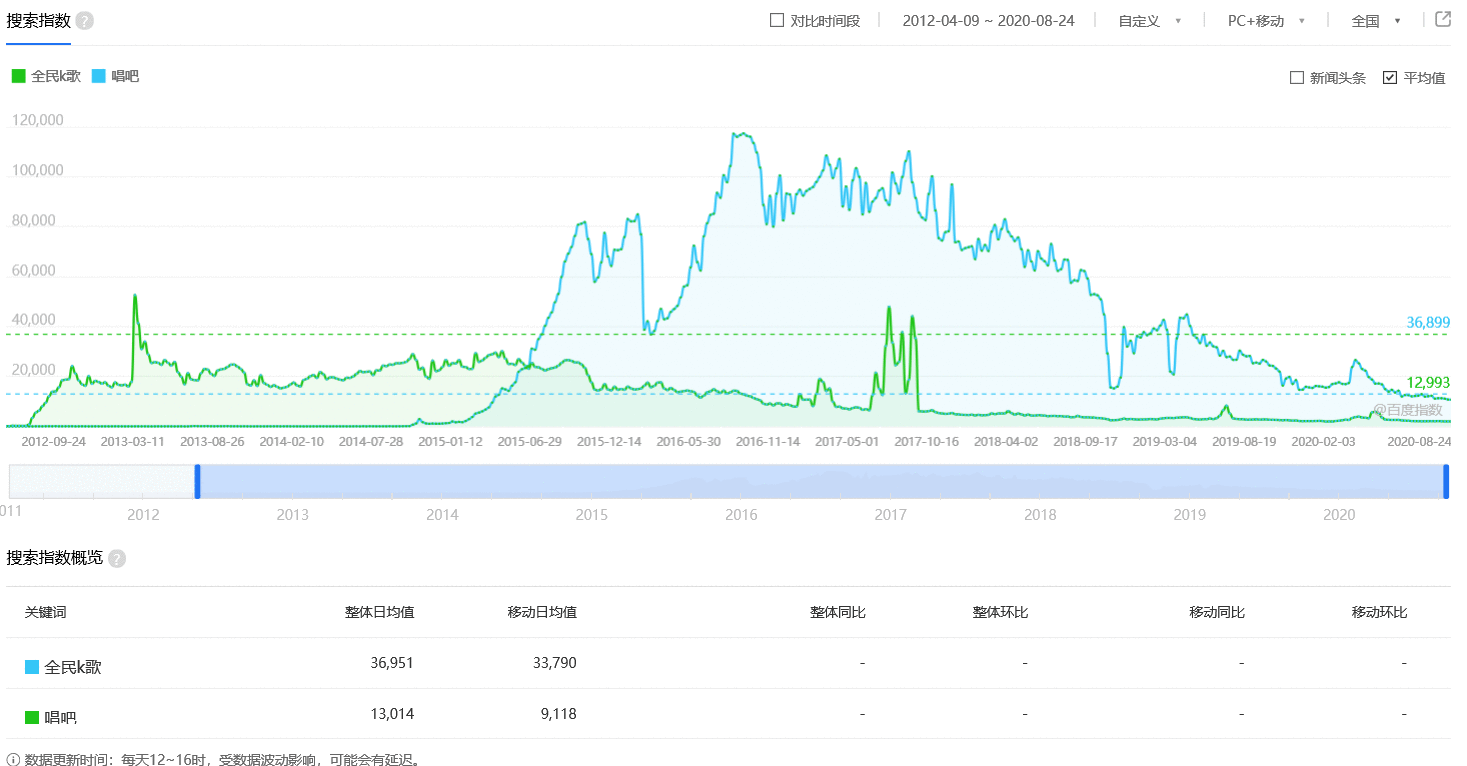Click the 2014-07-28 date on the chart axis

point(371,441)
